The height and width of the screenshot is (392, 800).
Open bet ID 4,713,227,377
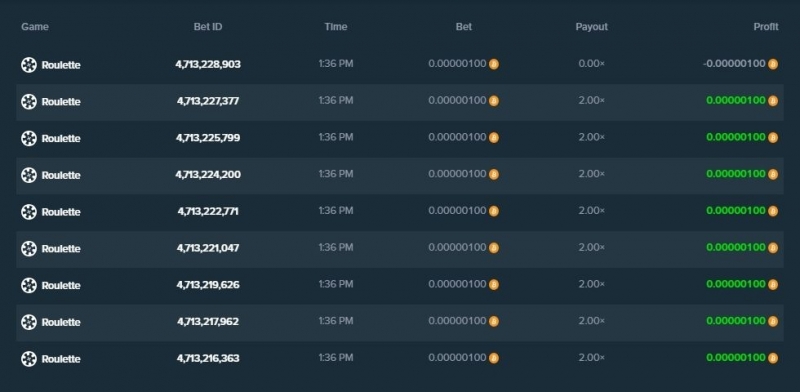click(208, 101)
